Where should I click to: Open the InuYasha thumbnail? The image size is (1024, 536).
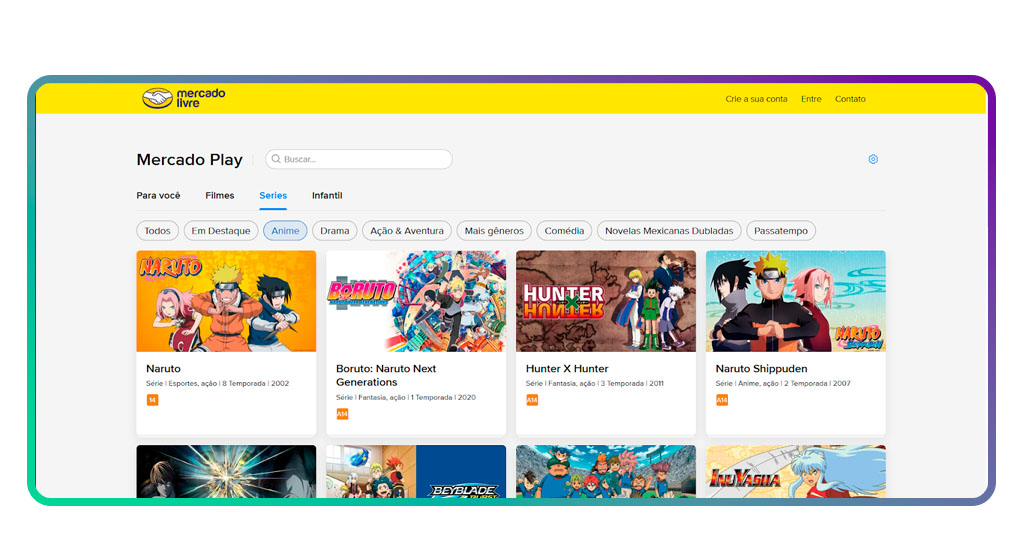click(795, 471)
